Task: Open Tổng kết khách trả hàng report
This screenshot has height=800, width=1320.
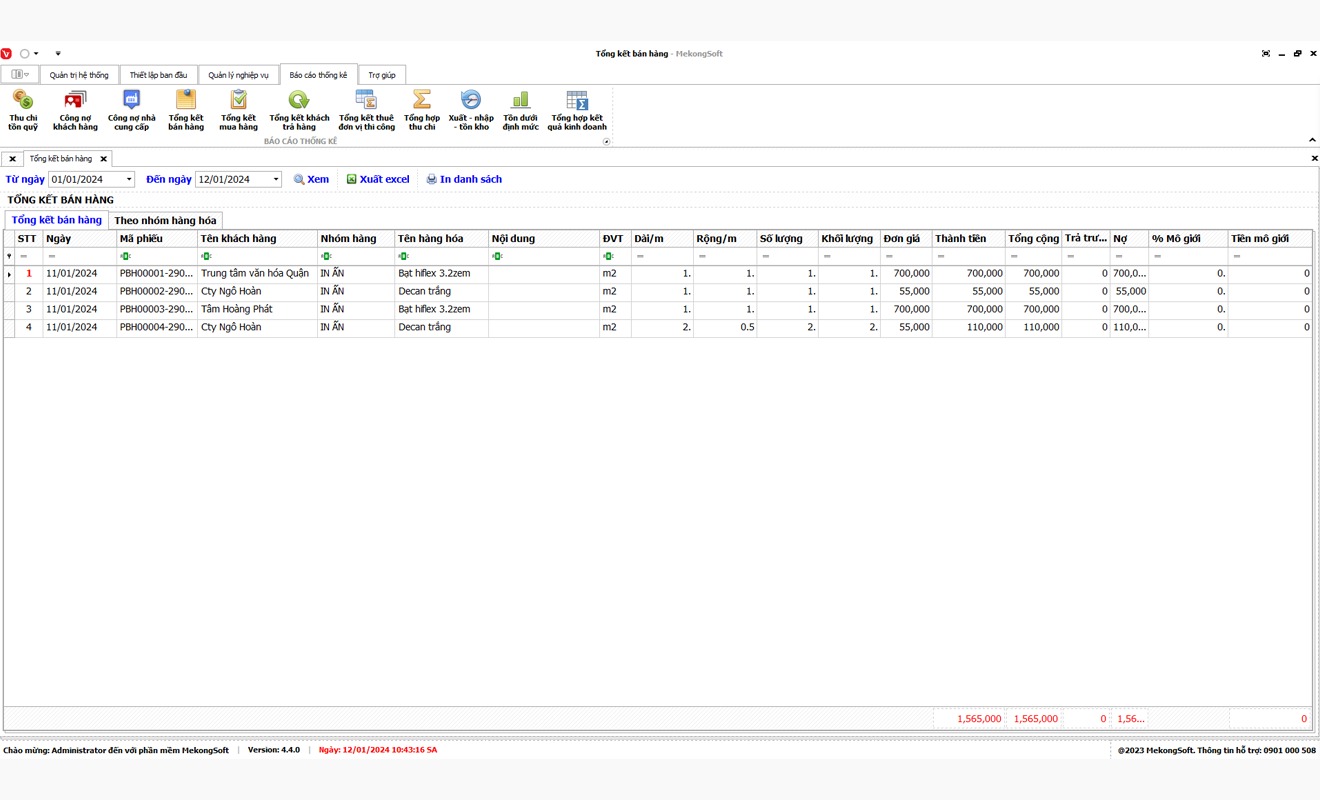Action: (299, 110)
